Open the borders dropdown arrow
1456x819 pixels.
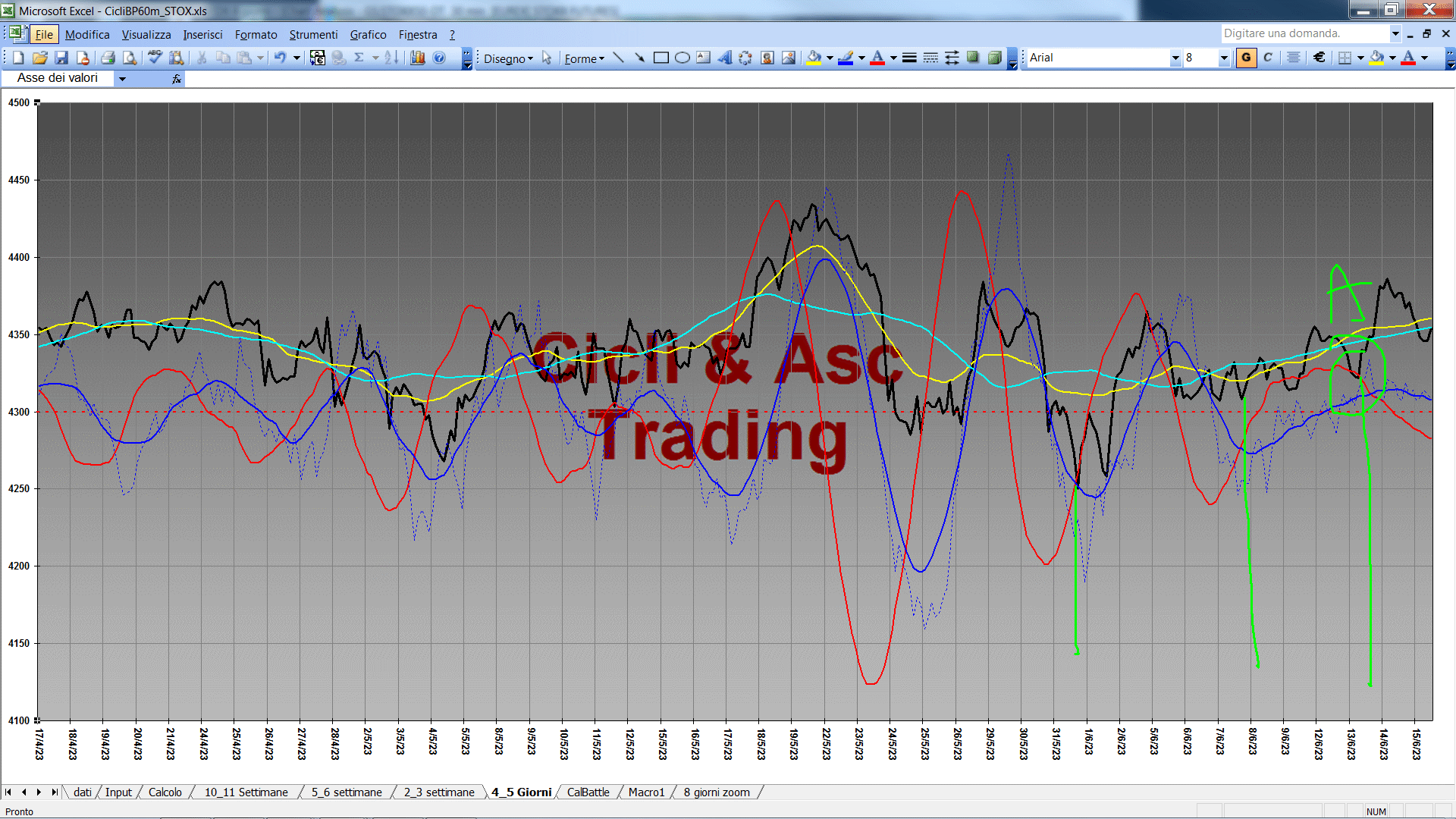[1360, 58]
